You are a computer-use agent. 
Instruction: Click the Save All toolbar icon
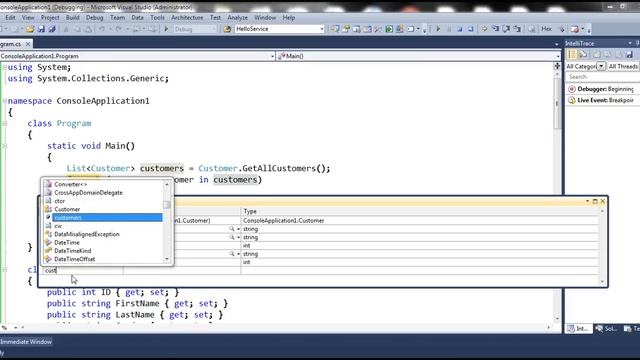52,29
